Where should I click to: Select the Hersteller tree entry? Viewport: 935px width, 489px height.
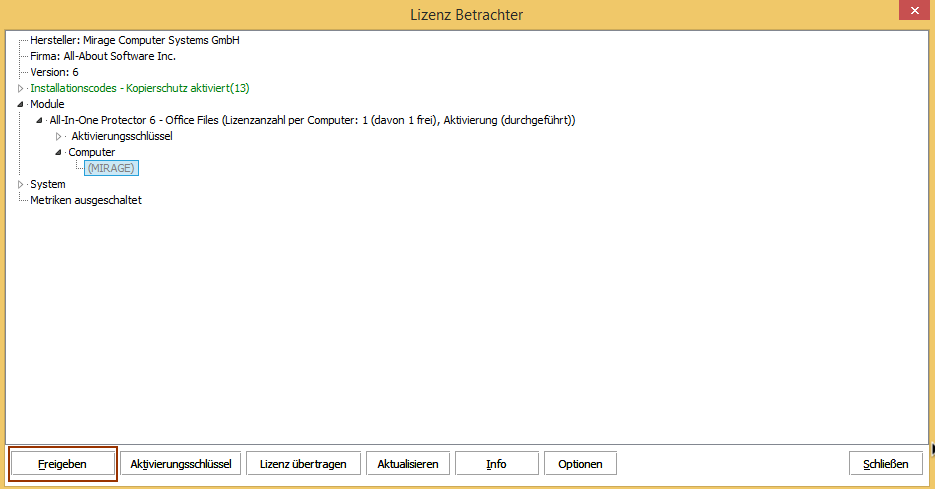(x=135, y=41)
